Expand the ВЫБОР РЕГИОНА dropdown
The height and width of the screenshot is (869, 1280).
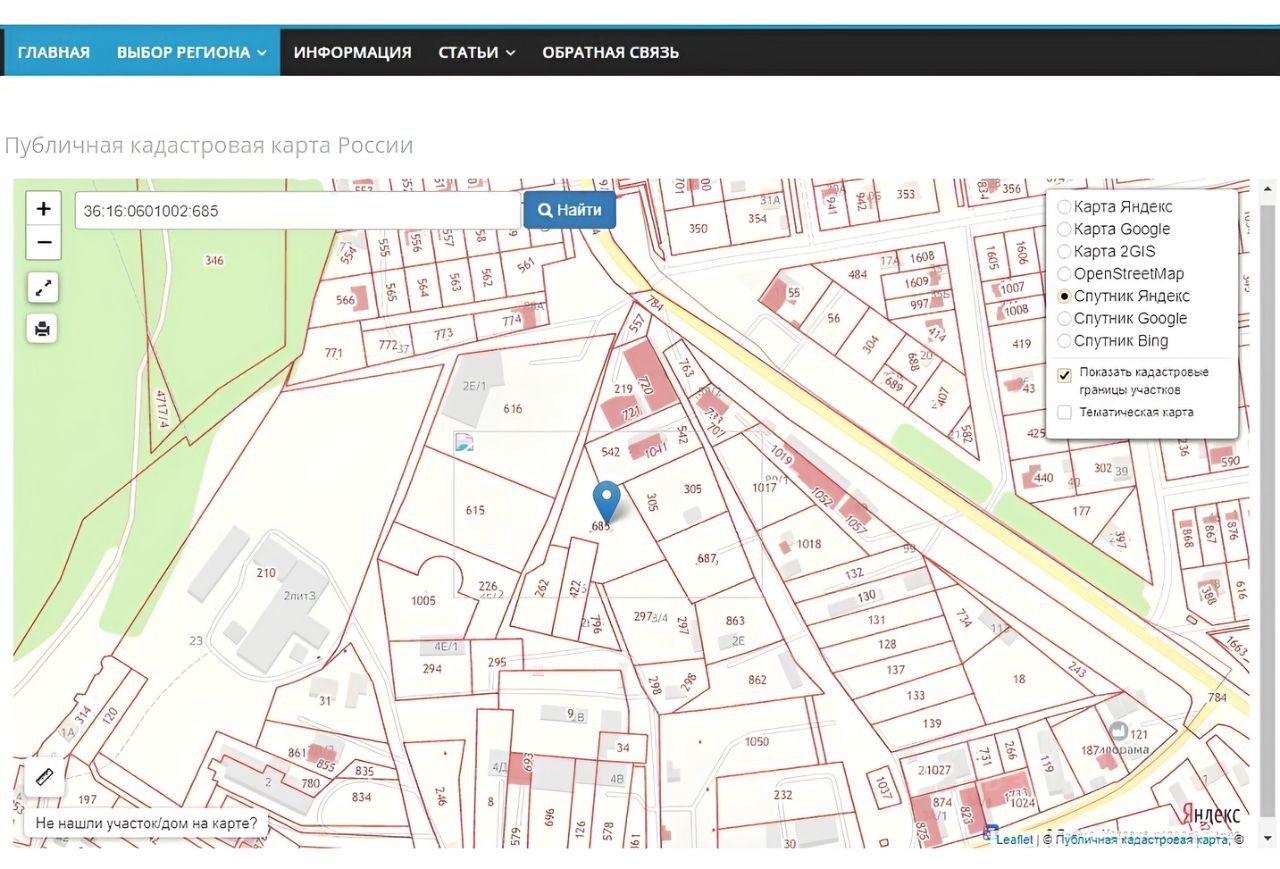(192, 52)
